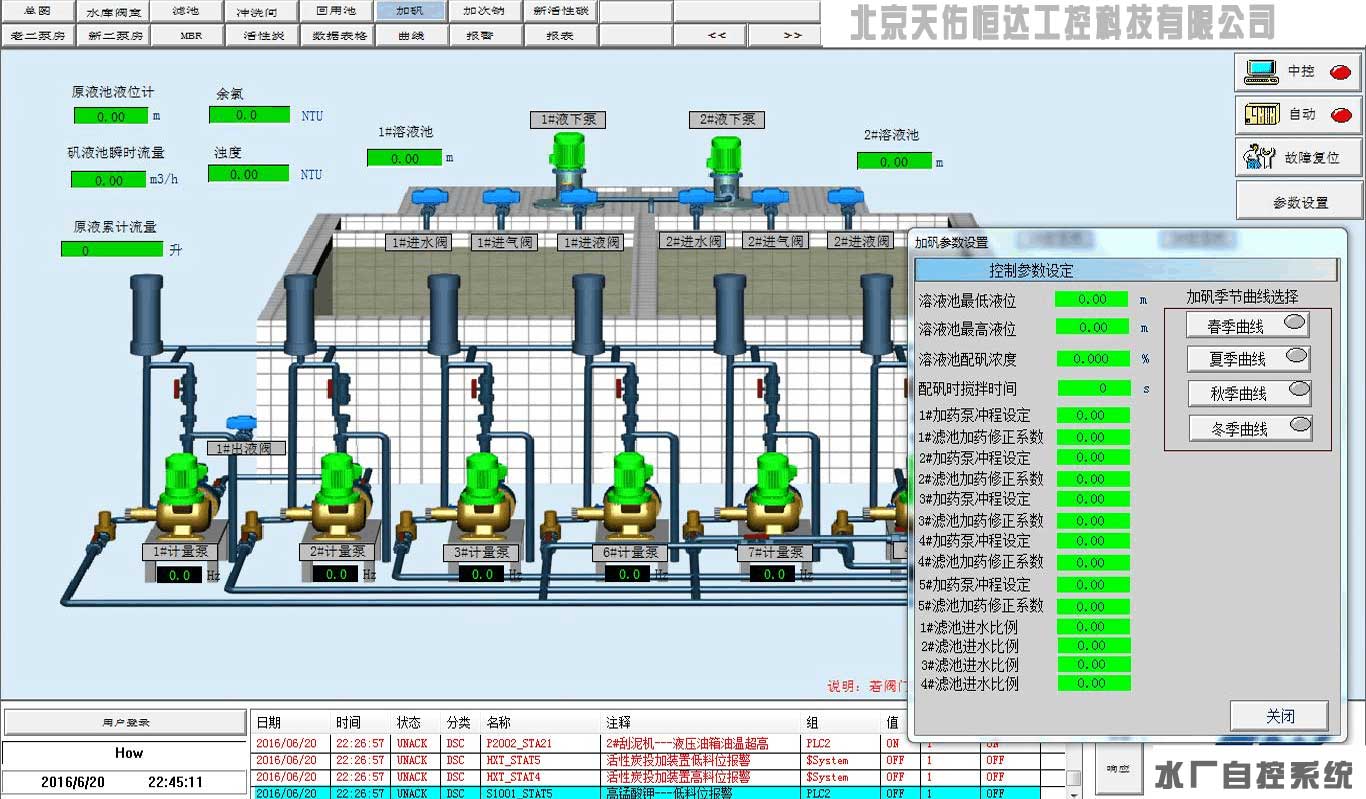
Task: Toggle the 中控 central control mode button
Action: click(1299, 72)
